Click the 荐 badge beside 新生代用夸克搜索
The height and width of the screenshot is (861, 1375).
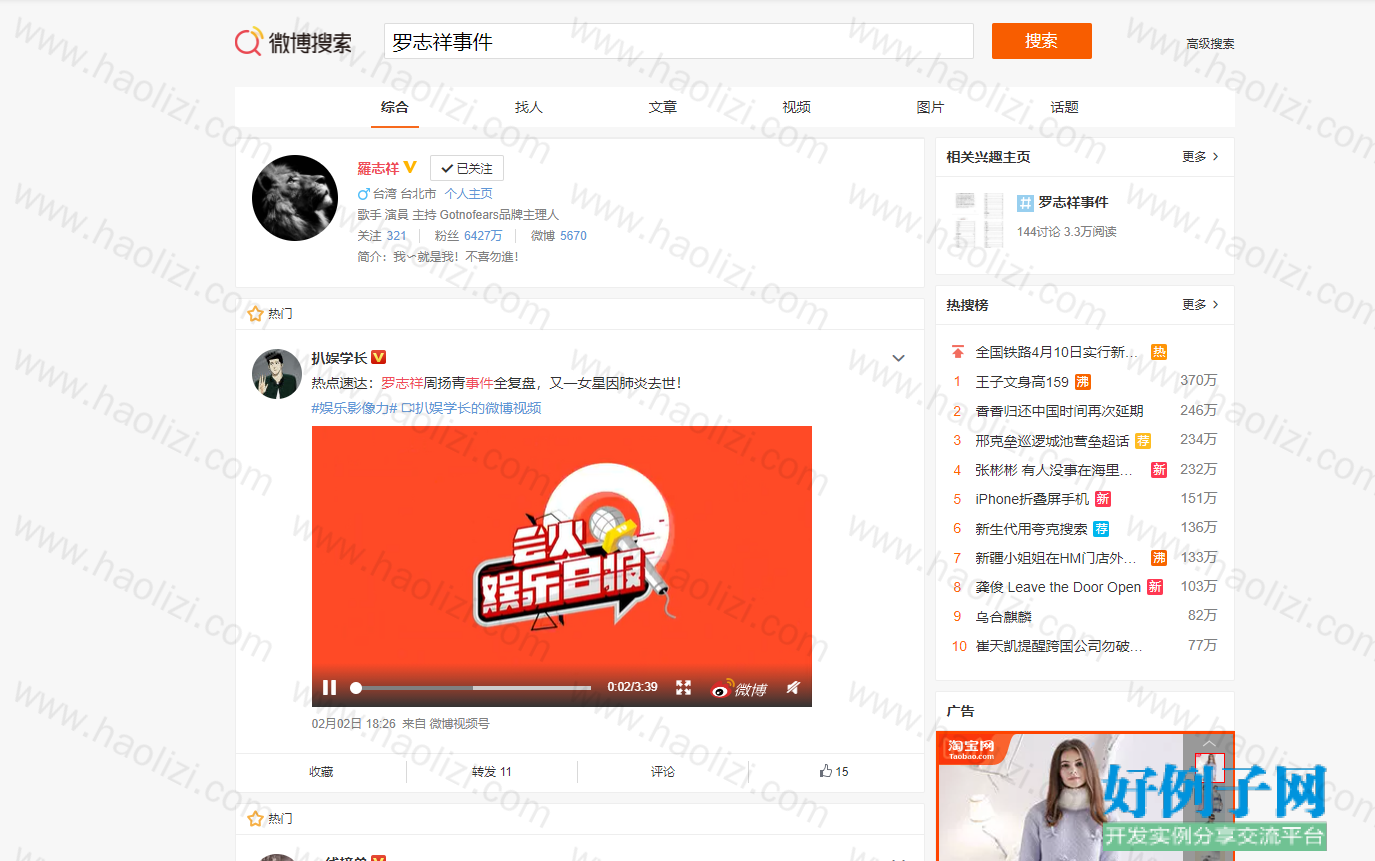[1101, 529]
